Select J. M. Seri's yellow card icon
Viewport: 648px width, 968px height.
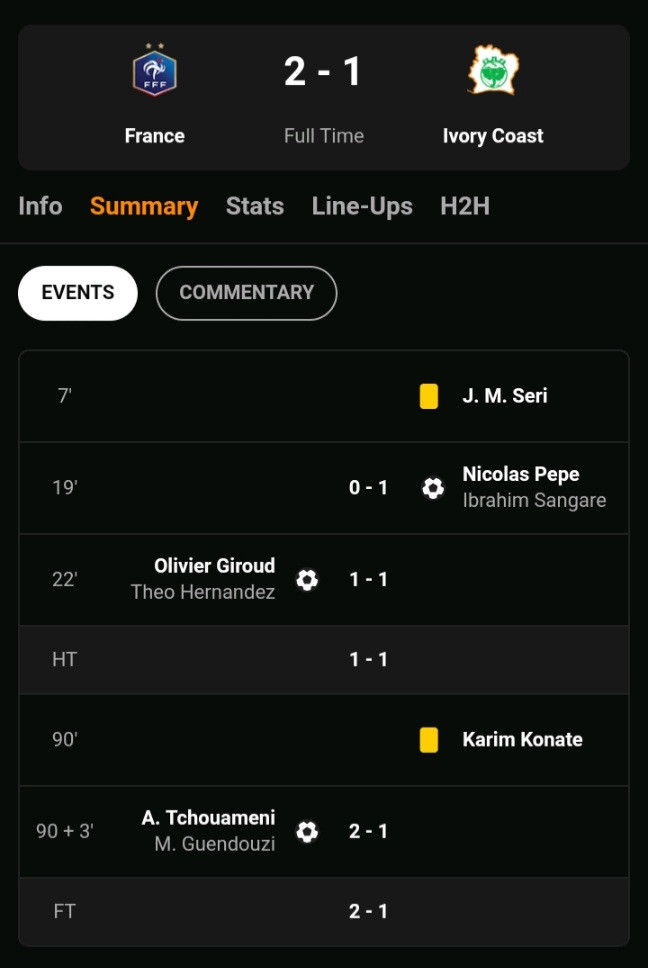pyautogui.click(x=429, y=396)
